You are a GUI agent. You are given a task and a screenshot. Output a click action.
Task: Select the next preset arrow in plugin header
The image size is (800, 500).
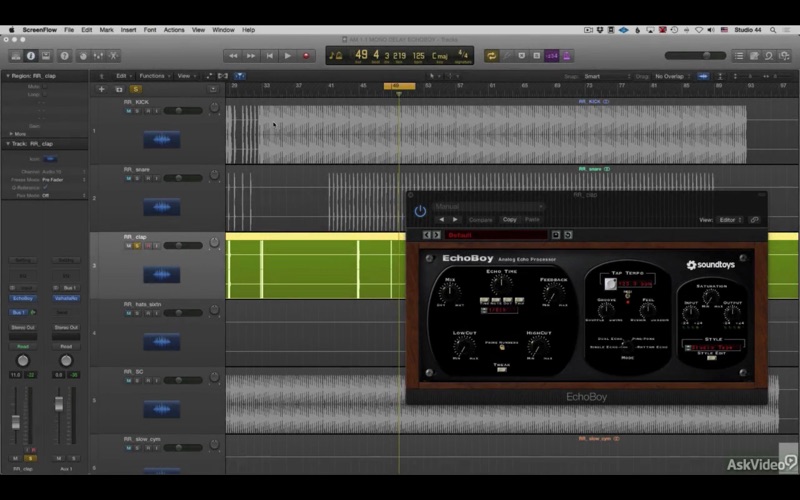455,219
